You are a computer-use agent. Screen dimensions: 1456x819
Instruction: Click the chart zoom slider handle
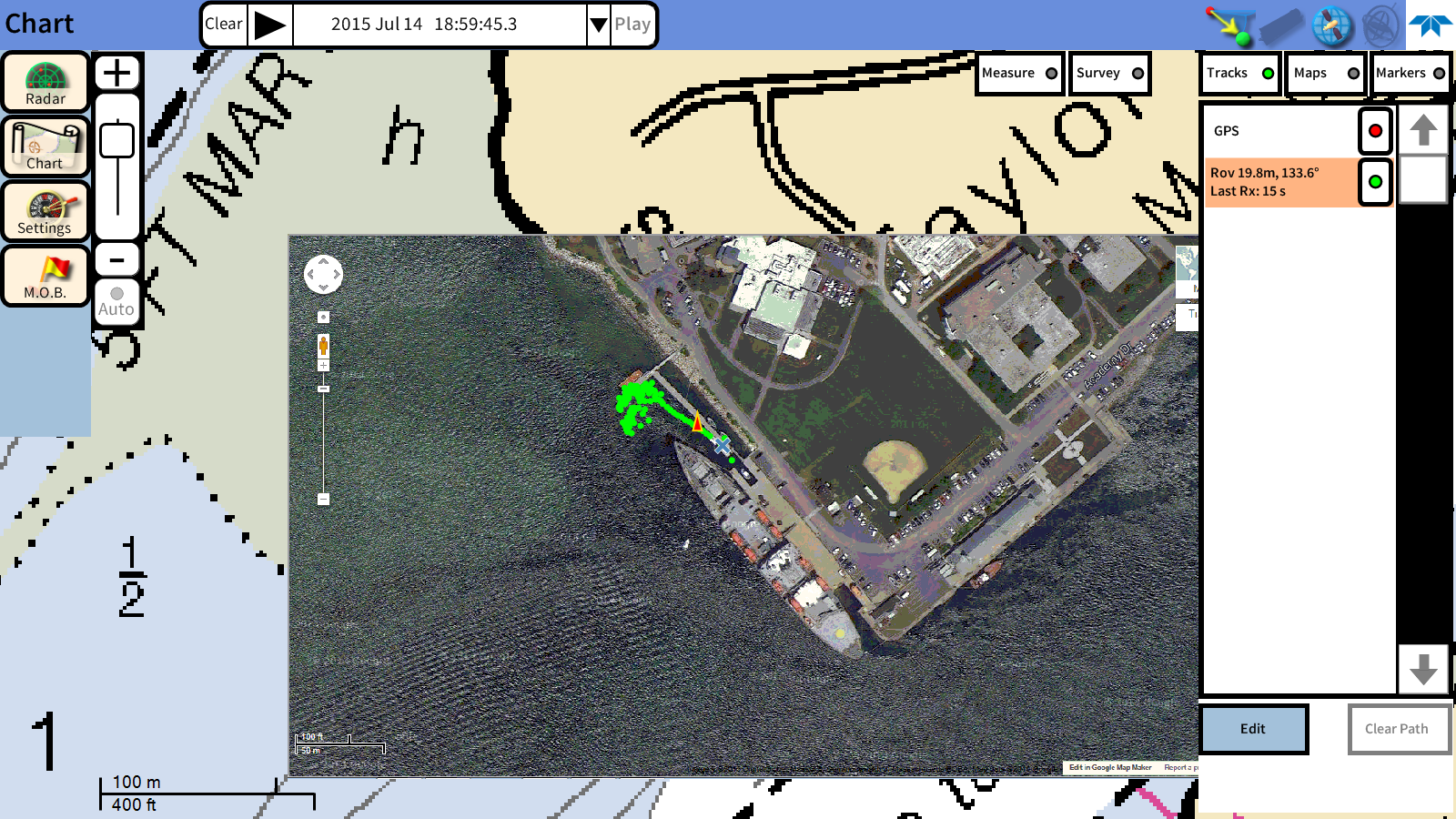coord(117,142)
